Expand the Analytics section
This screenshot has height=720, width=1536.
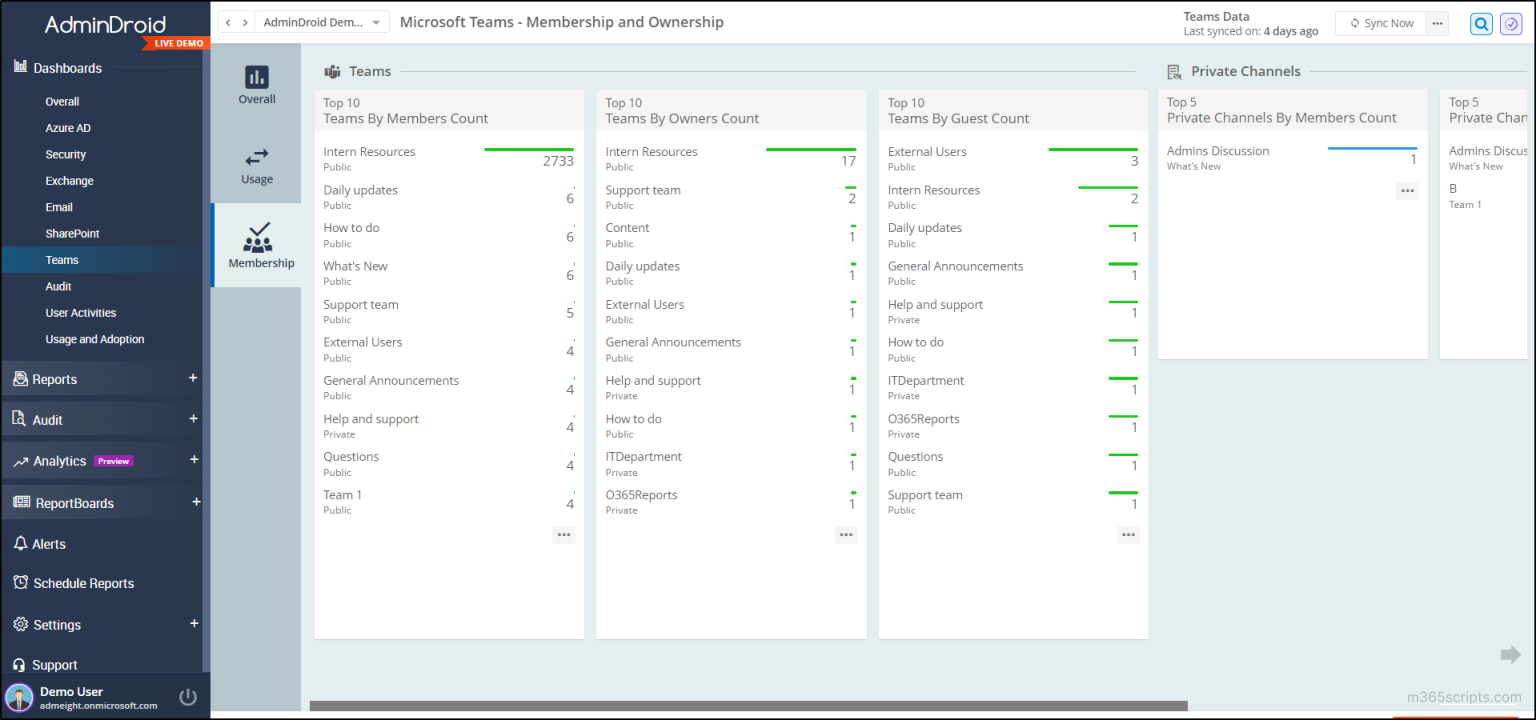[x=192, y=460]
